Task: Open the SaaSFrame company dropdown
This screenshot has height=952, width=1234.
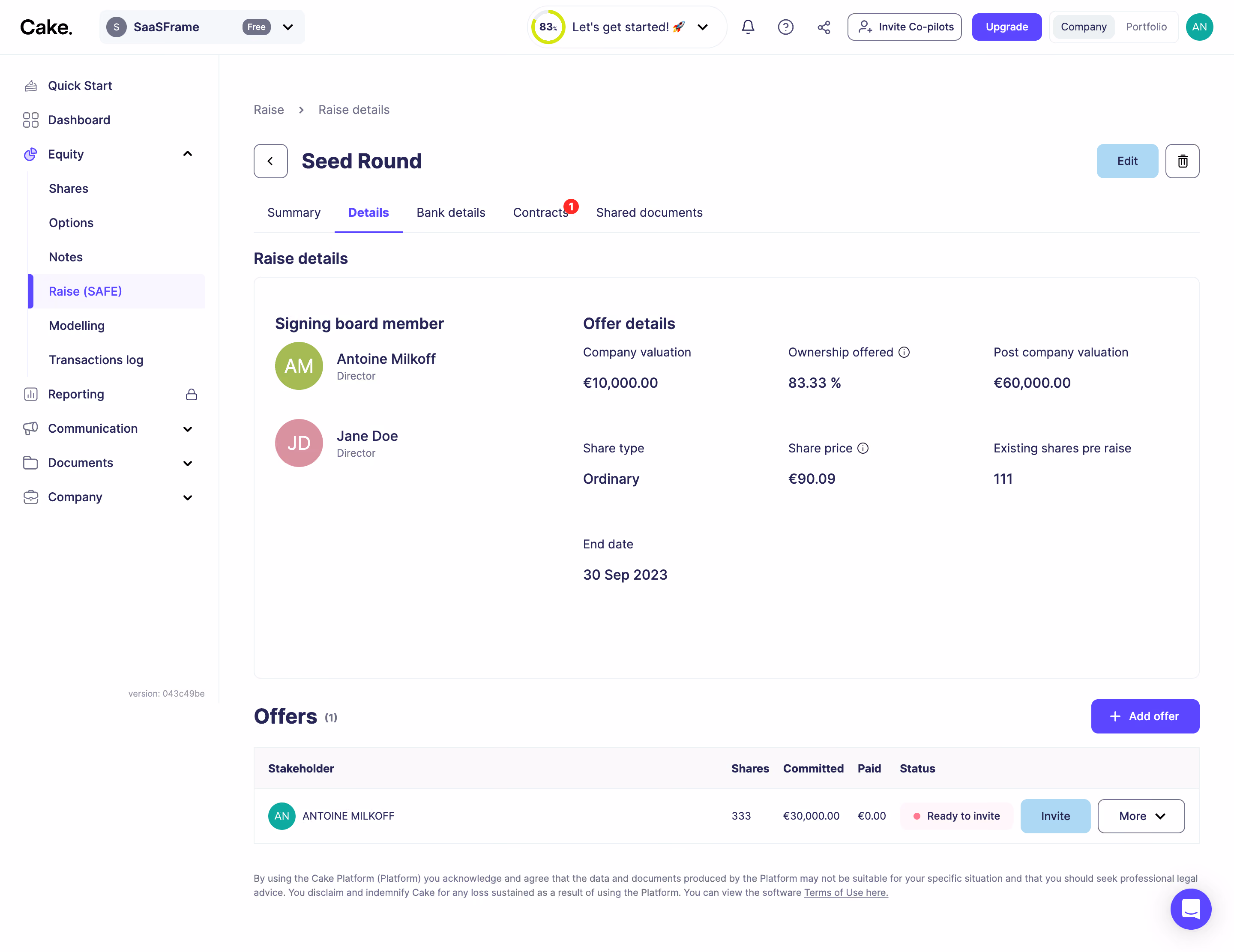Action: pyautogui.click(x=202, y=27)
